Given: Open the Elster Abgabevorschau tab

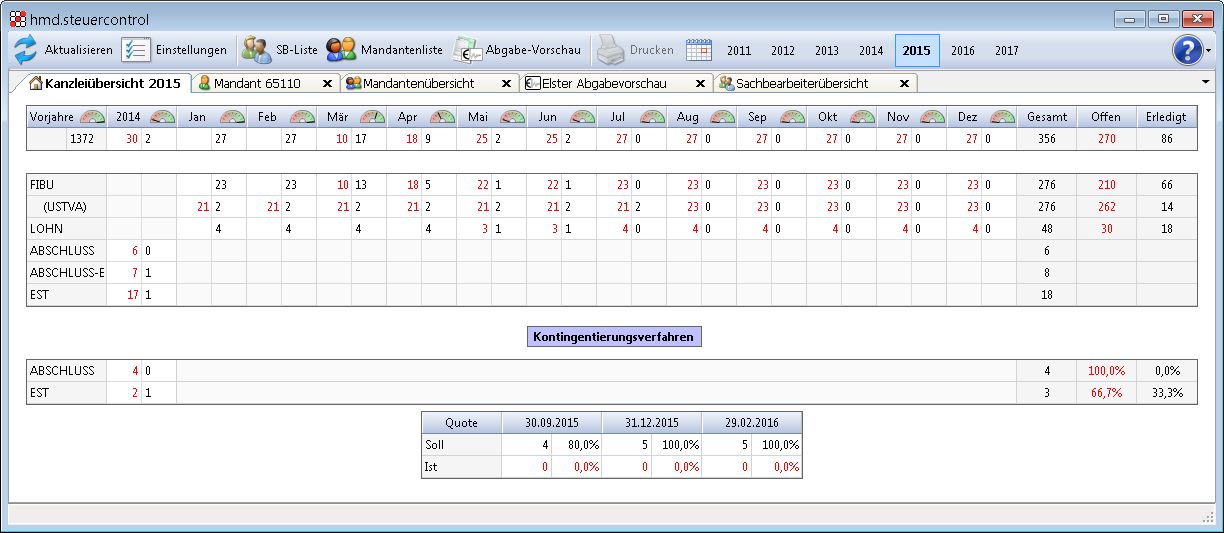Looking at the screenshot, I should [603, 84].
